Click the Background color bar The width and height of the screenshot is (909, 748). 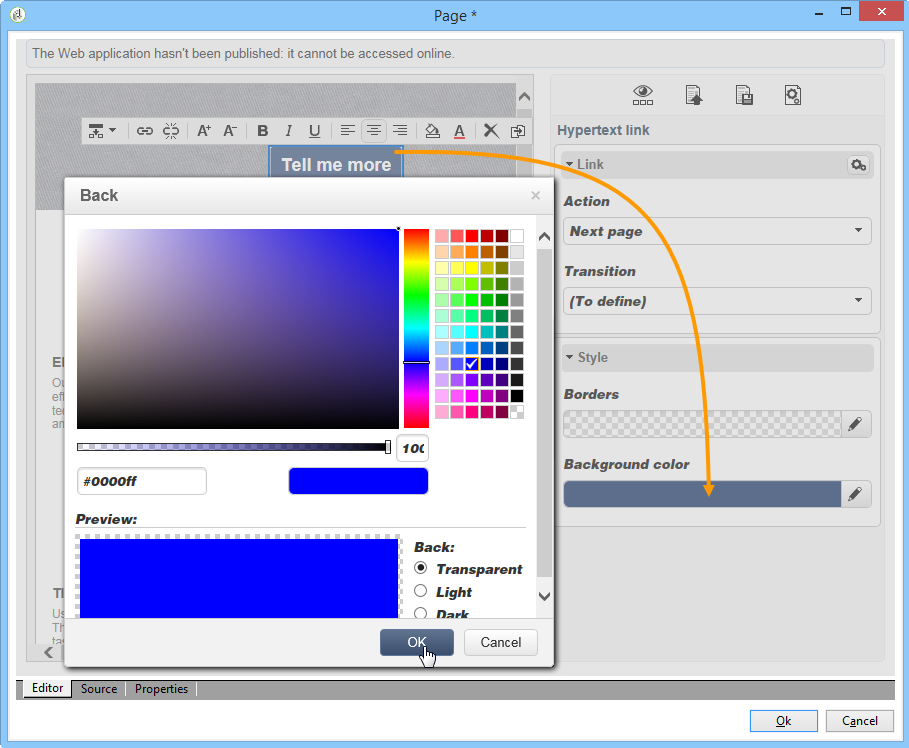(702, 494)
